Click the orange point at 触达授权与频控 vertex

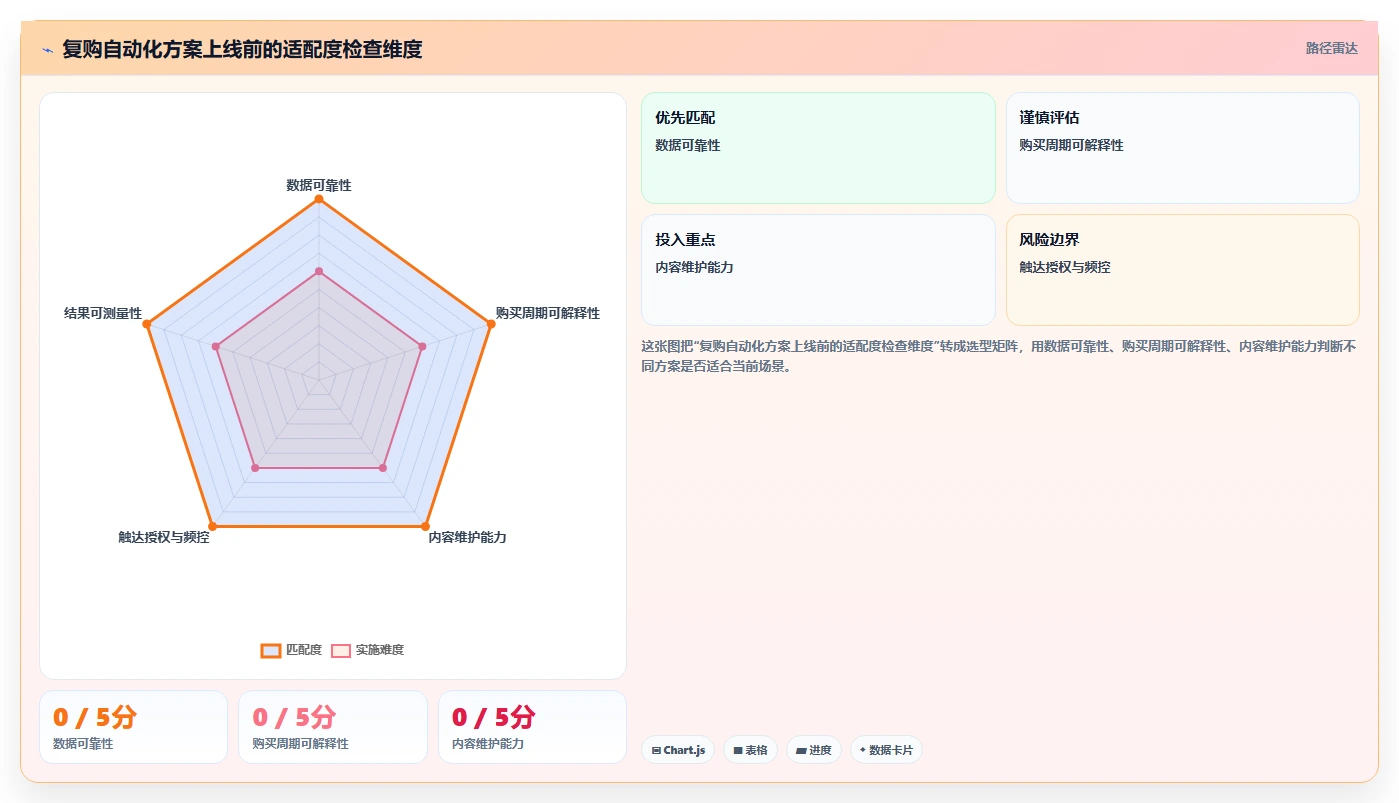pos(212,526)
